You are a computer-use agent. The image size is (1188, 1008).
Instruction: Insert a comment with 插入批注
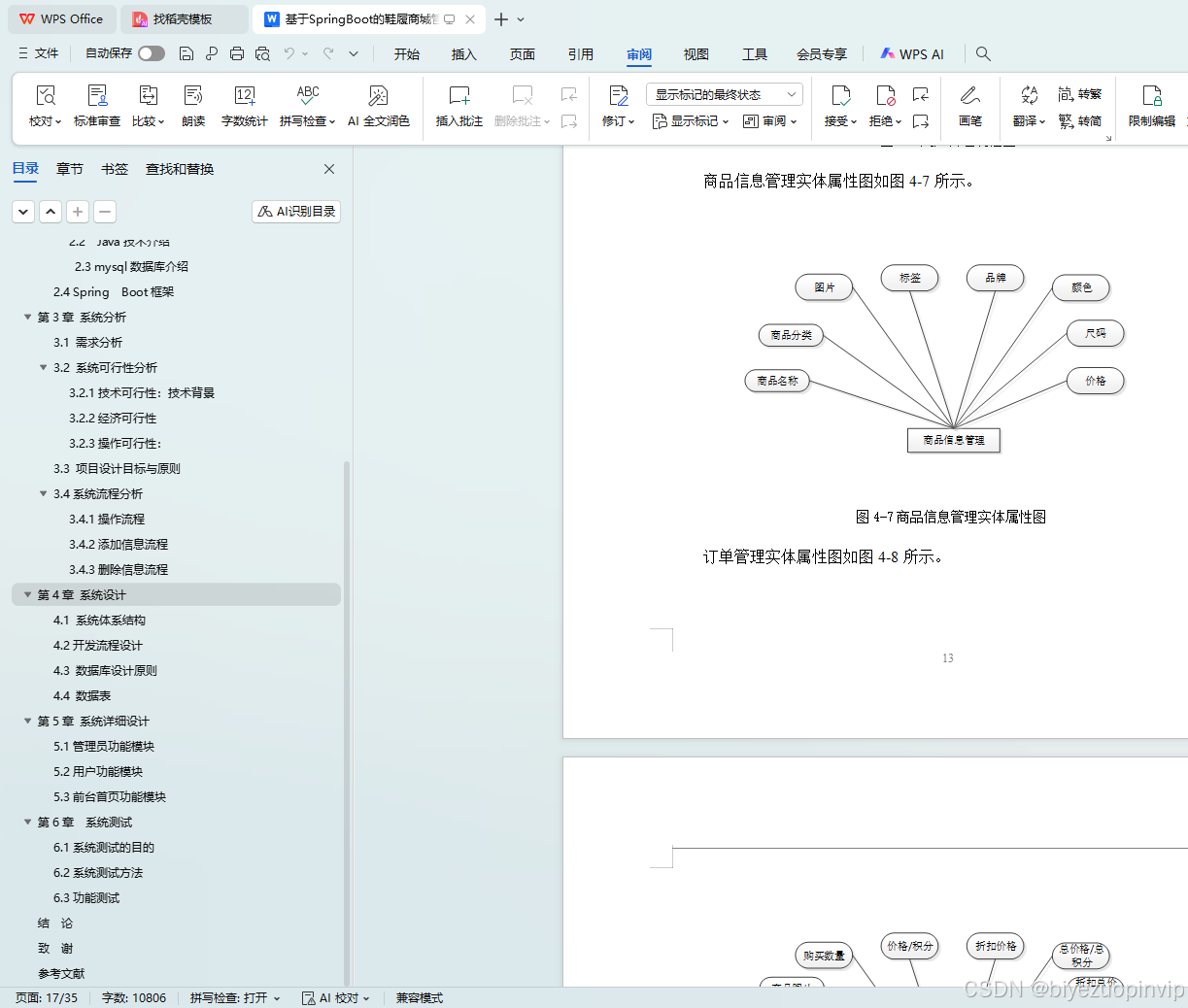458,105
